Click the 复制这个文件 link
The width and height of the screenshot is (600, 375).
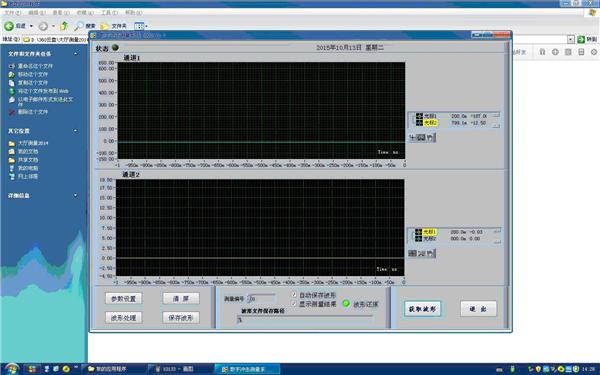[x=33, y=83]
